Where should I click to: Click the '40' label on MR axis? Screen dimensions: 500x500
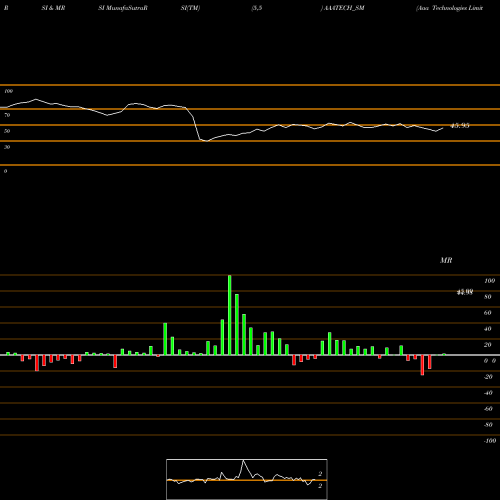click(x=488, y=329)
